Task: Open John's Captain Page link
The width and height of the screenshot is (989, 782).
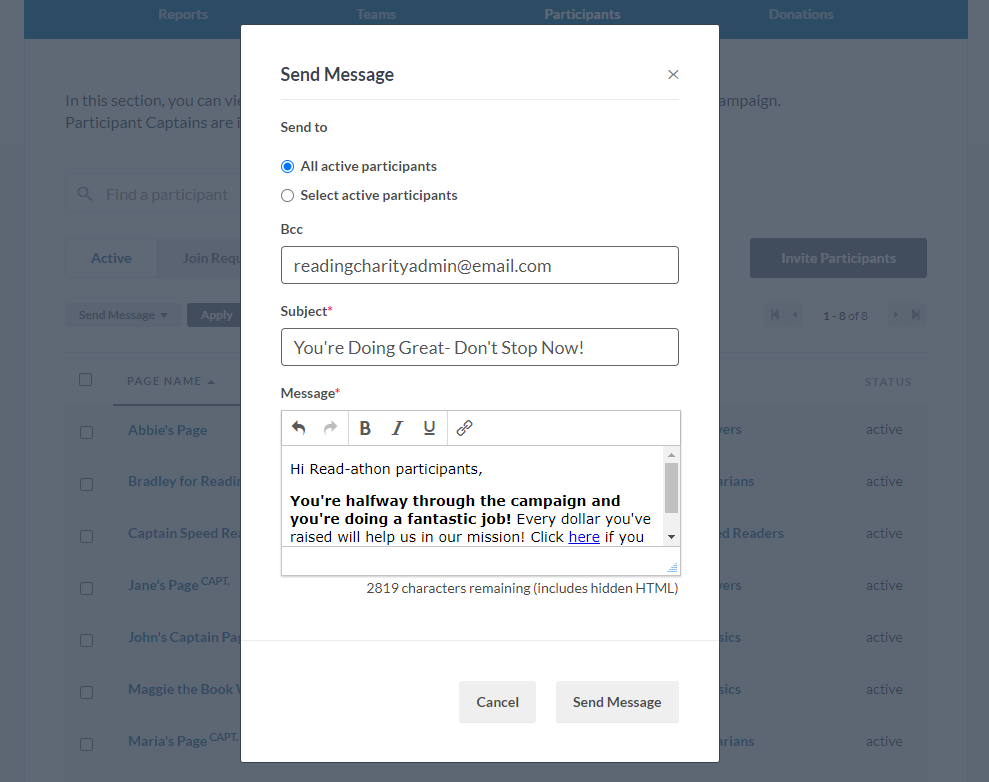Action: click(x=184, y=637)
